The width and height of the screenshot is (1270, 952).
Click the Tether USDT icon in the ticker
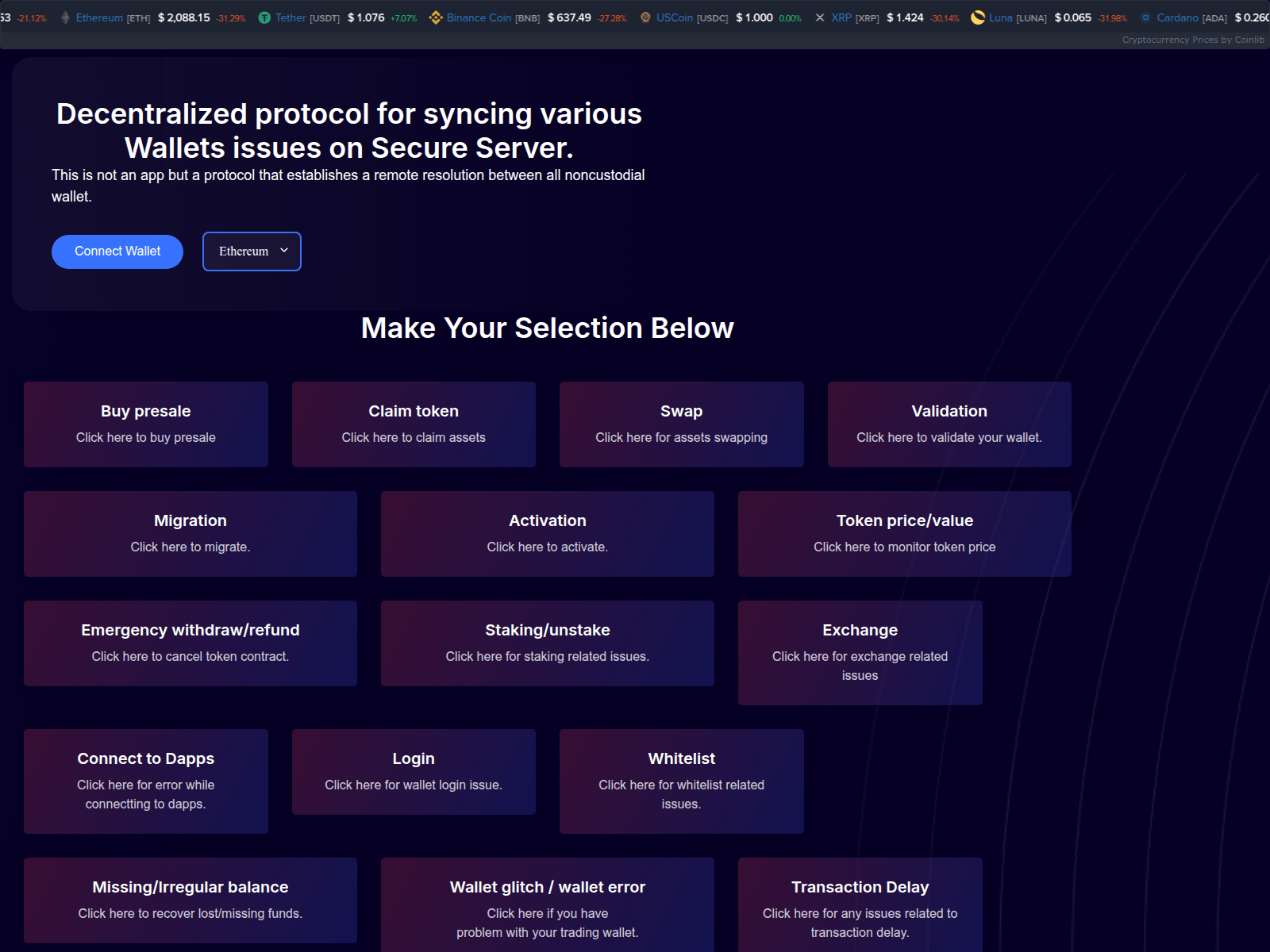coord(264,17)
